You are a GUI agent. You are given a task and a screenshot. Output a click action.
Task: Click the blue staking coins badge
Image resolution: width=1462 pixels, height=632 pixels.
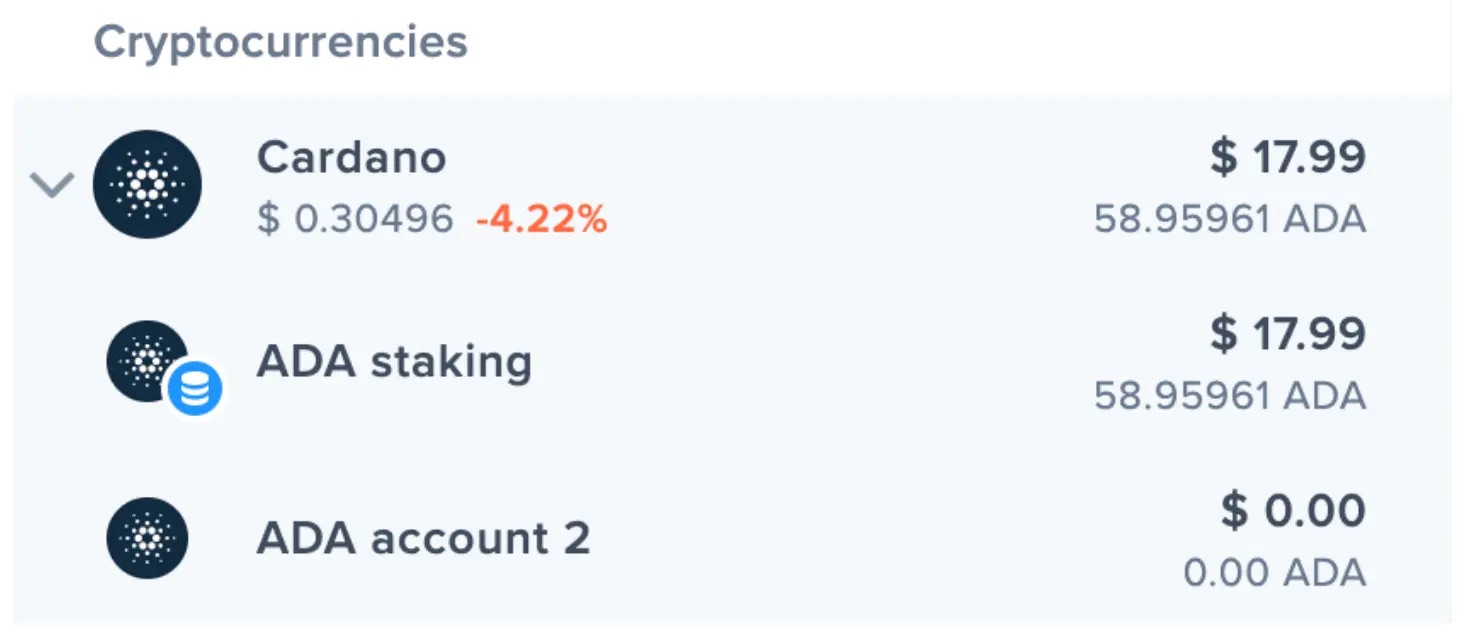coord(194,390)
